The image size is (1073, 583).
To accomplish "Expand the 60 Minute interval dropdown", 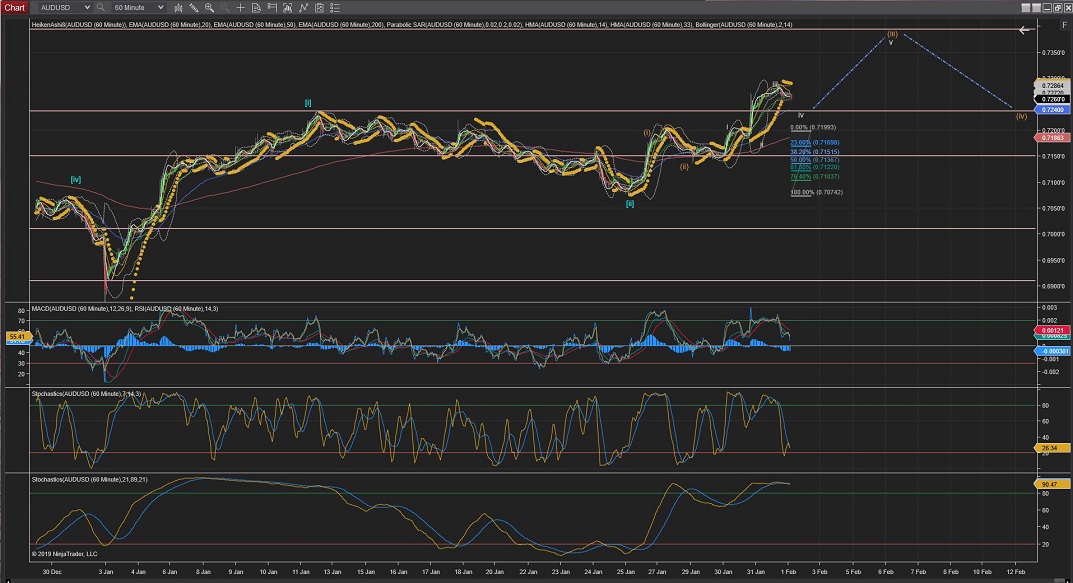I will pos(160,8).
